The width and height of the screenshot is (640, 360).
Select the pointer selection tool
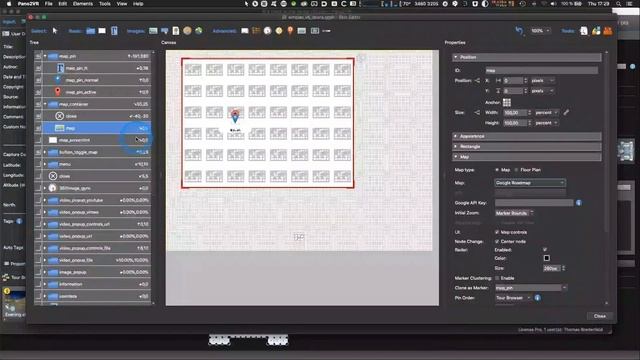55,31
